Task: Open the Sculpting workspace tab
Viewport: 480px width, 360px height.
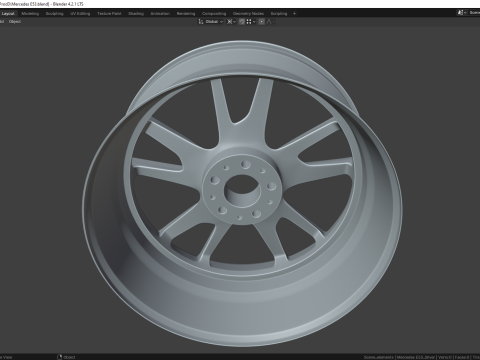Action: click(x=54, y=14)
